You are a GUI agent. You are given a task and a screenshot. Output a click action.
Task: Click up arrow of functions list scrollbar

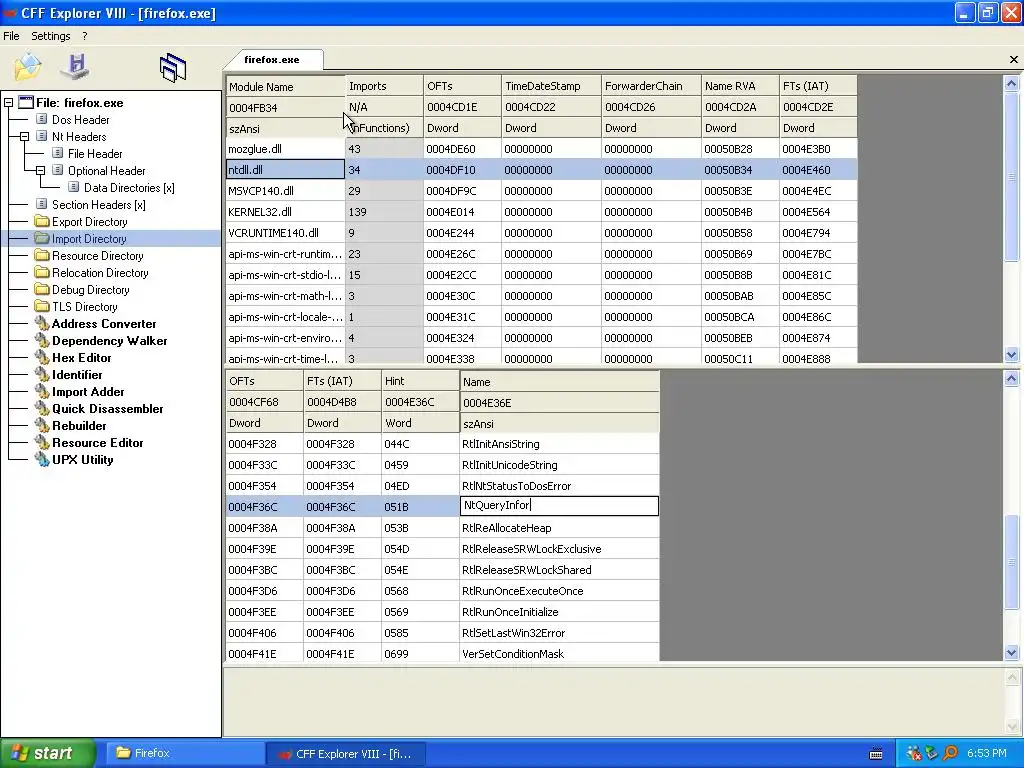[1012, 378]
